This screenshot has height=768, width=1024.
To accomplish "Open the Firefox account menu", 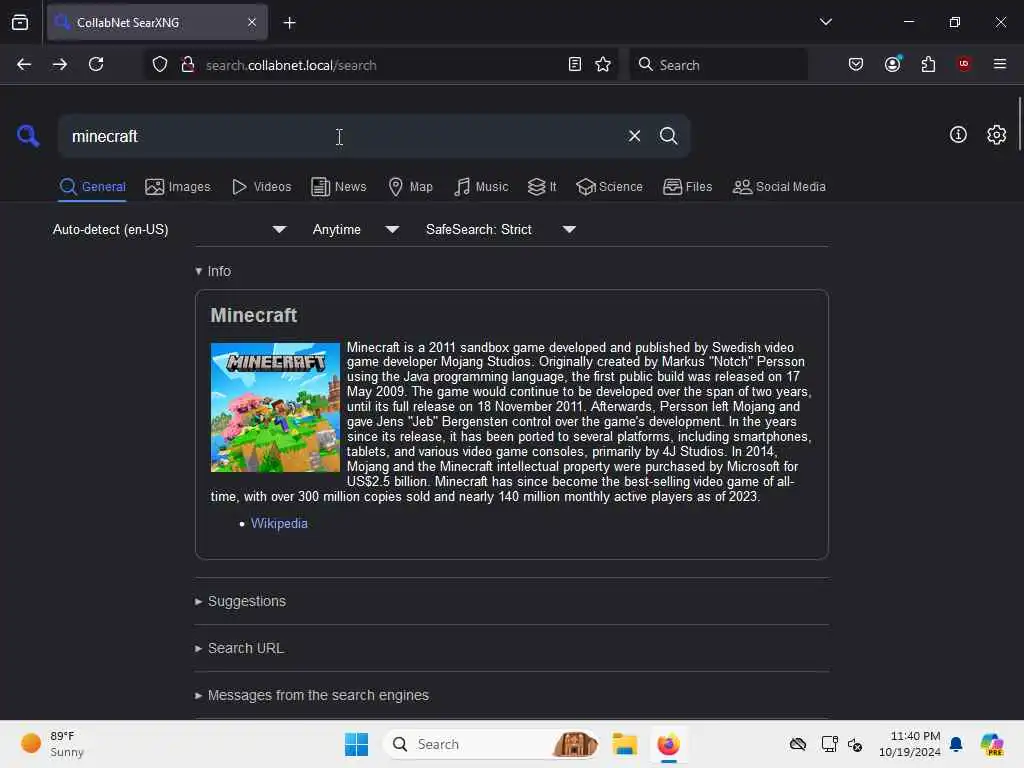I will [x=893, y=64].
